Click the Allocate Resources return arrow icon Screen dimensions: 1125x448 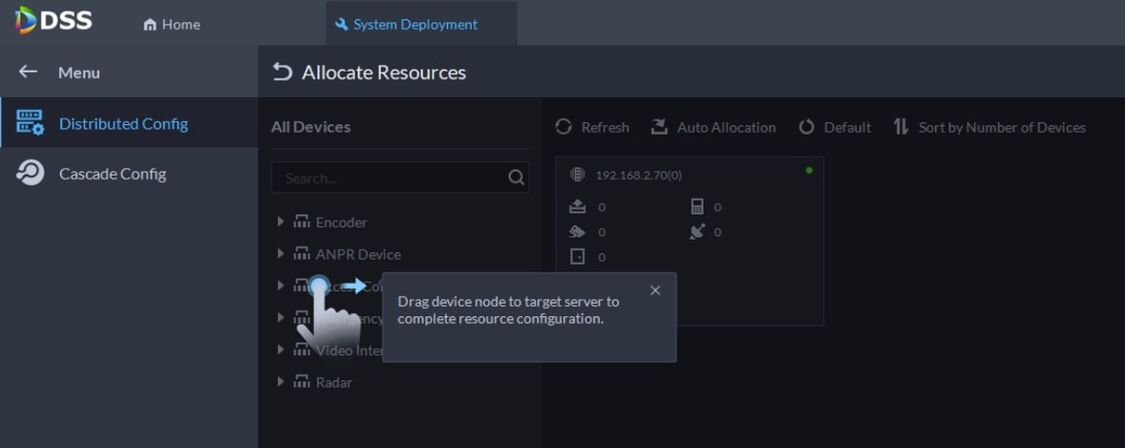click(x=283, y=72)
